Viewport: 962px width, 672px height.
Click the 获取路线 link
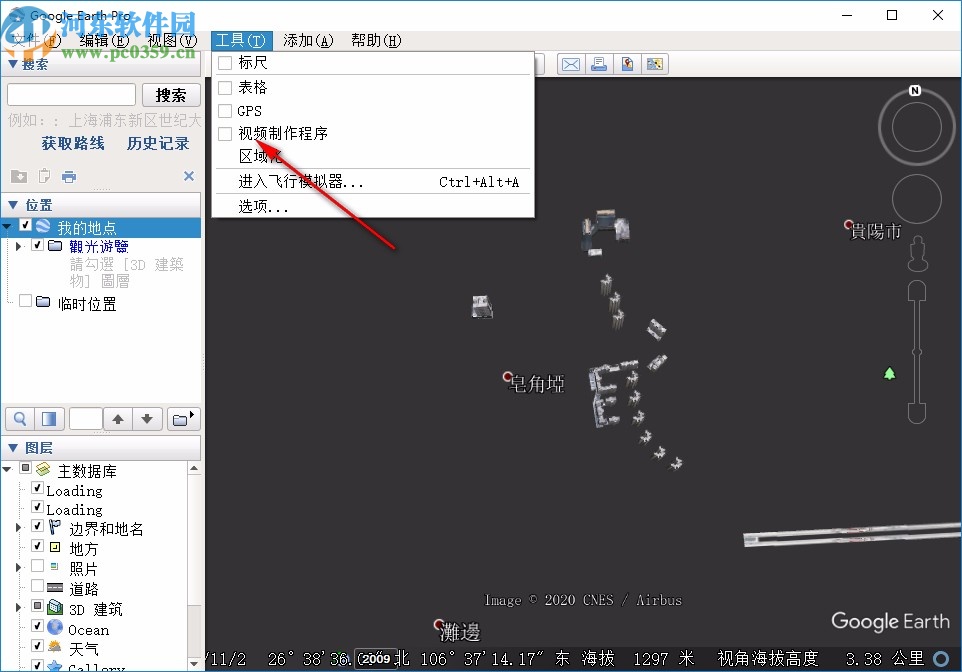(x=72, y=144)
